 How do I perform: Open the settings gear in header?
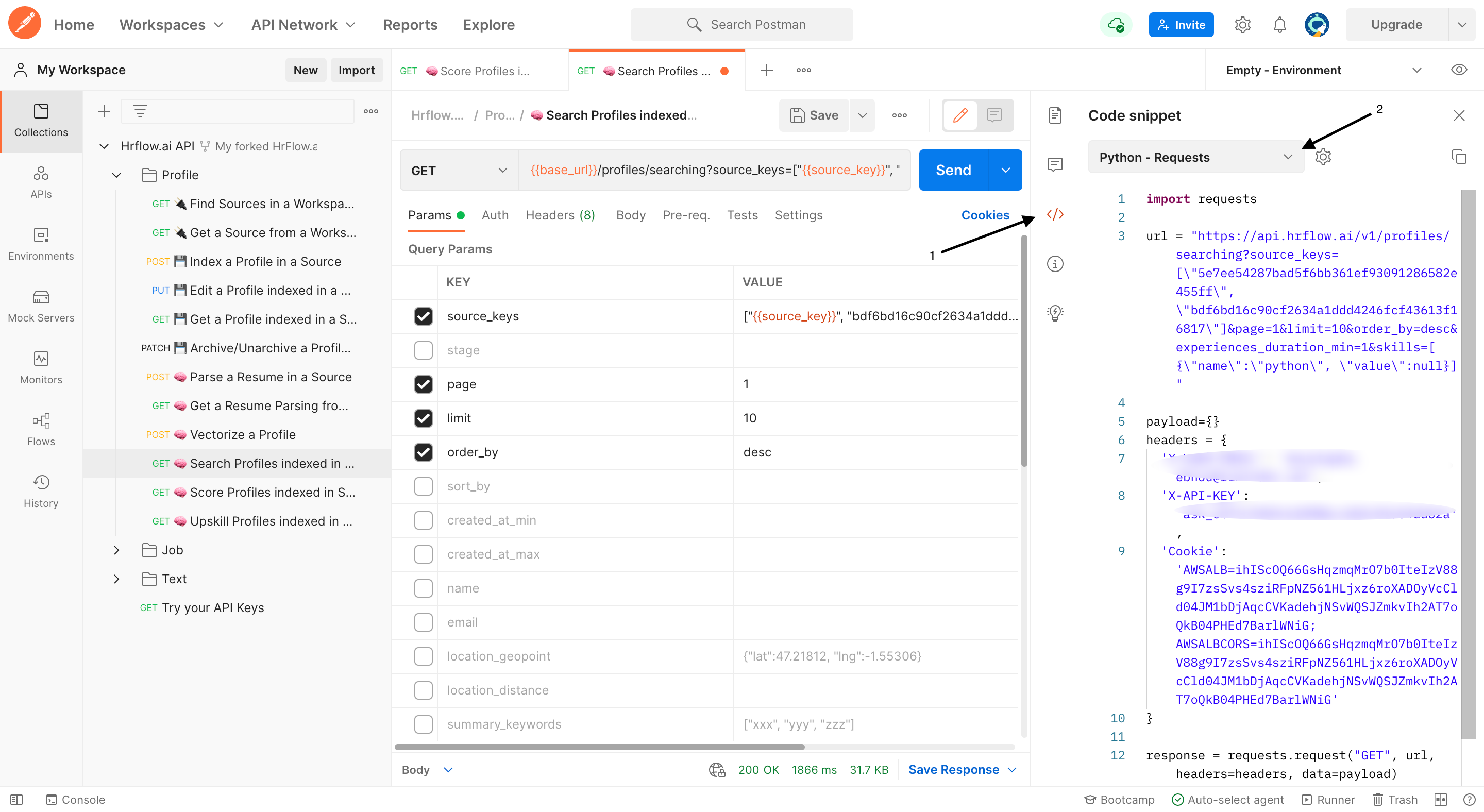point(1243,25)
